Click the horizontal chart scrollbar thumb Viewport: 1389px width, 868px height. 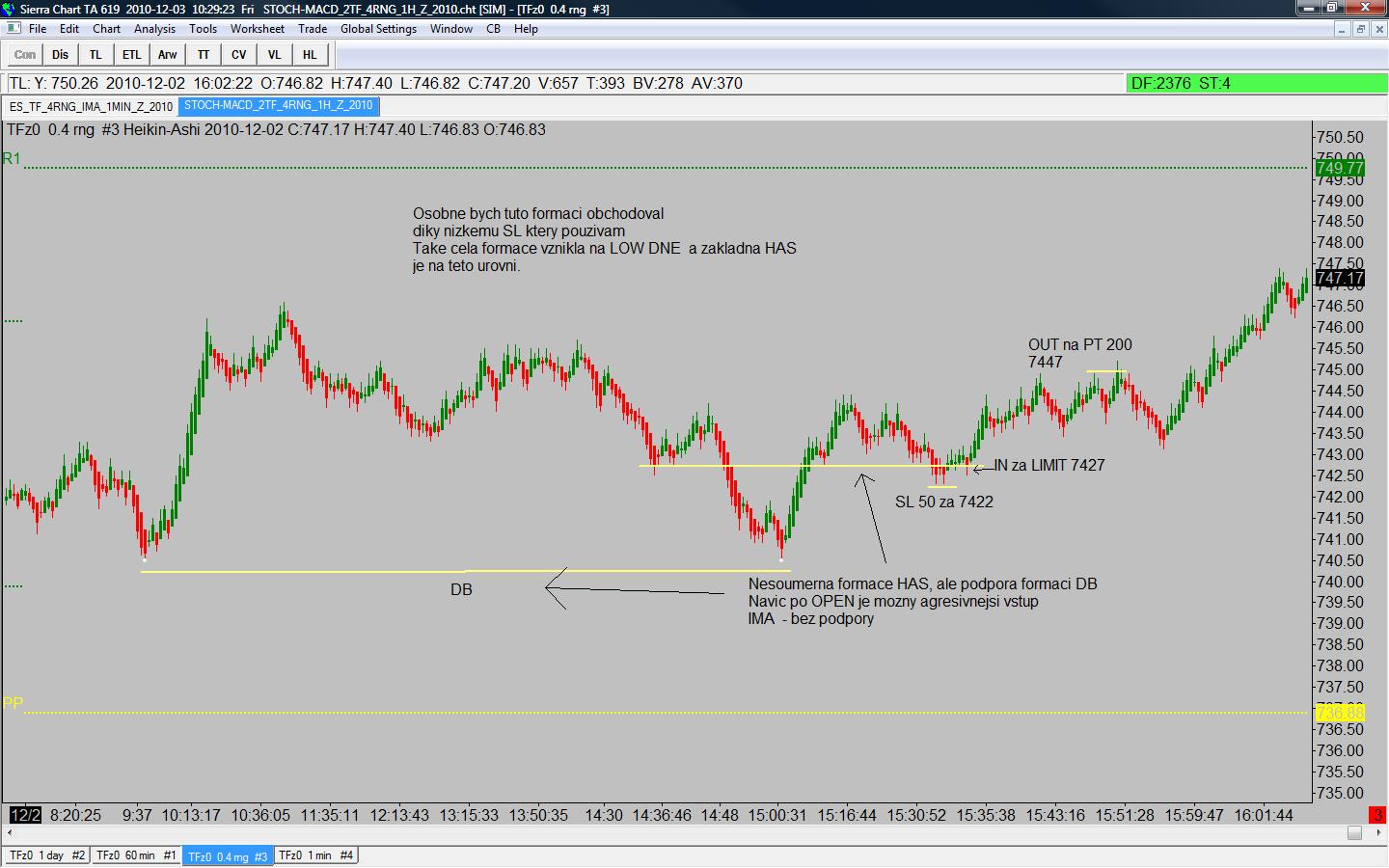[x=1354, y=833]
